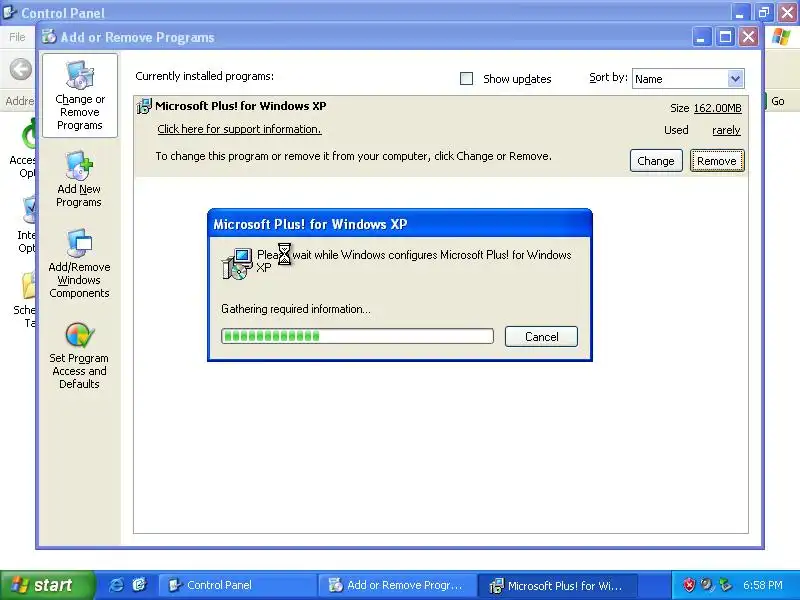Viewport: 800px width, 600px height.
Task: Click the installer icon in the progress dialog
Action: (x=237, y=263)
